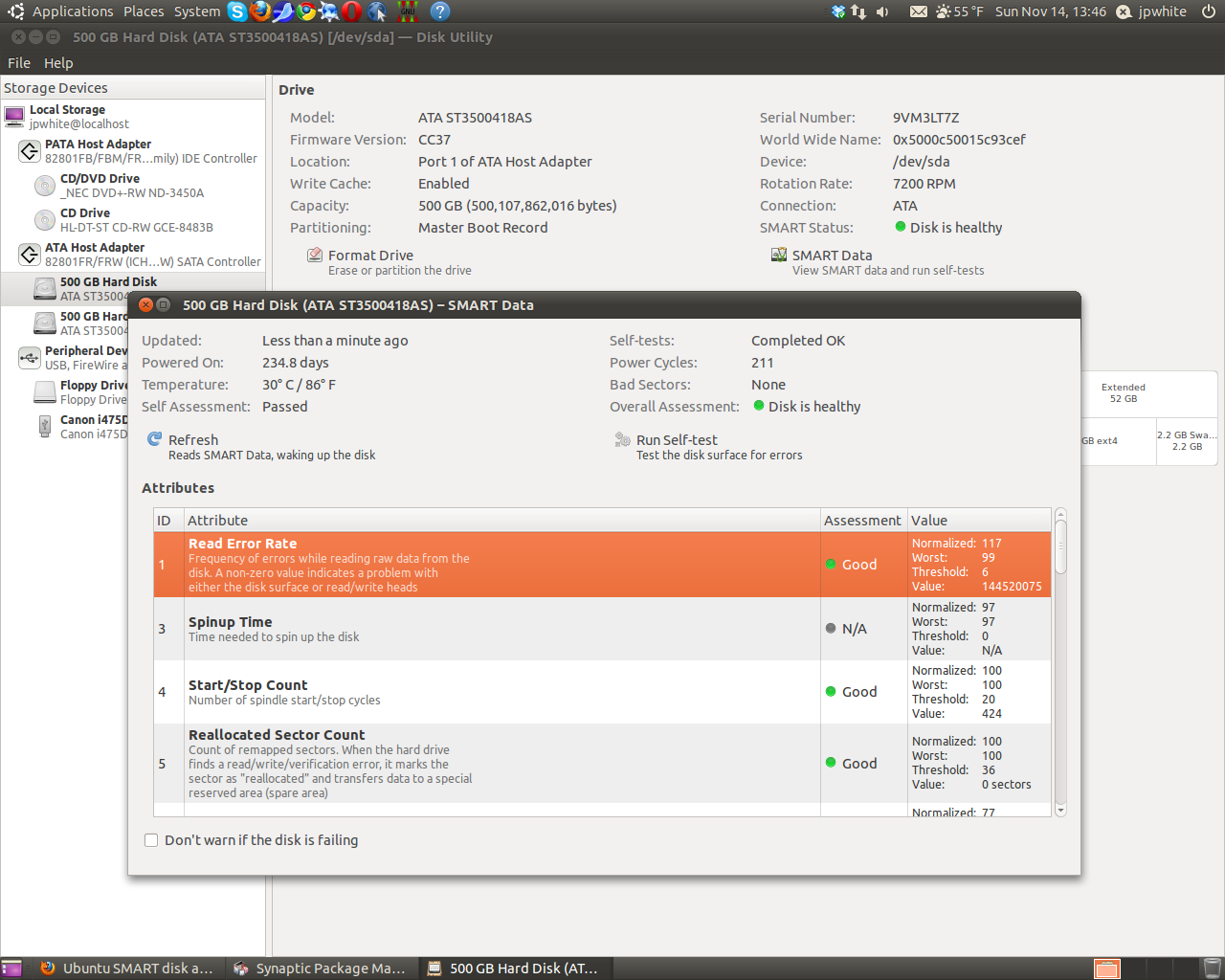The image size is (1225, 980).
Task: Switch to Synaptic Package Manager taskbar window
Action: (321, 969)
